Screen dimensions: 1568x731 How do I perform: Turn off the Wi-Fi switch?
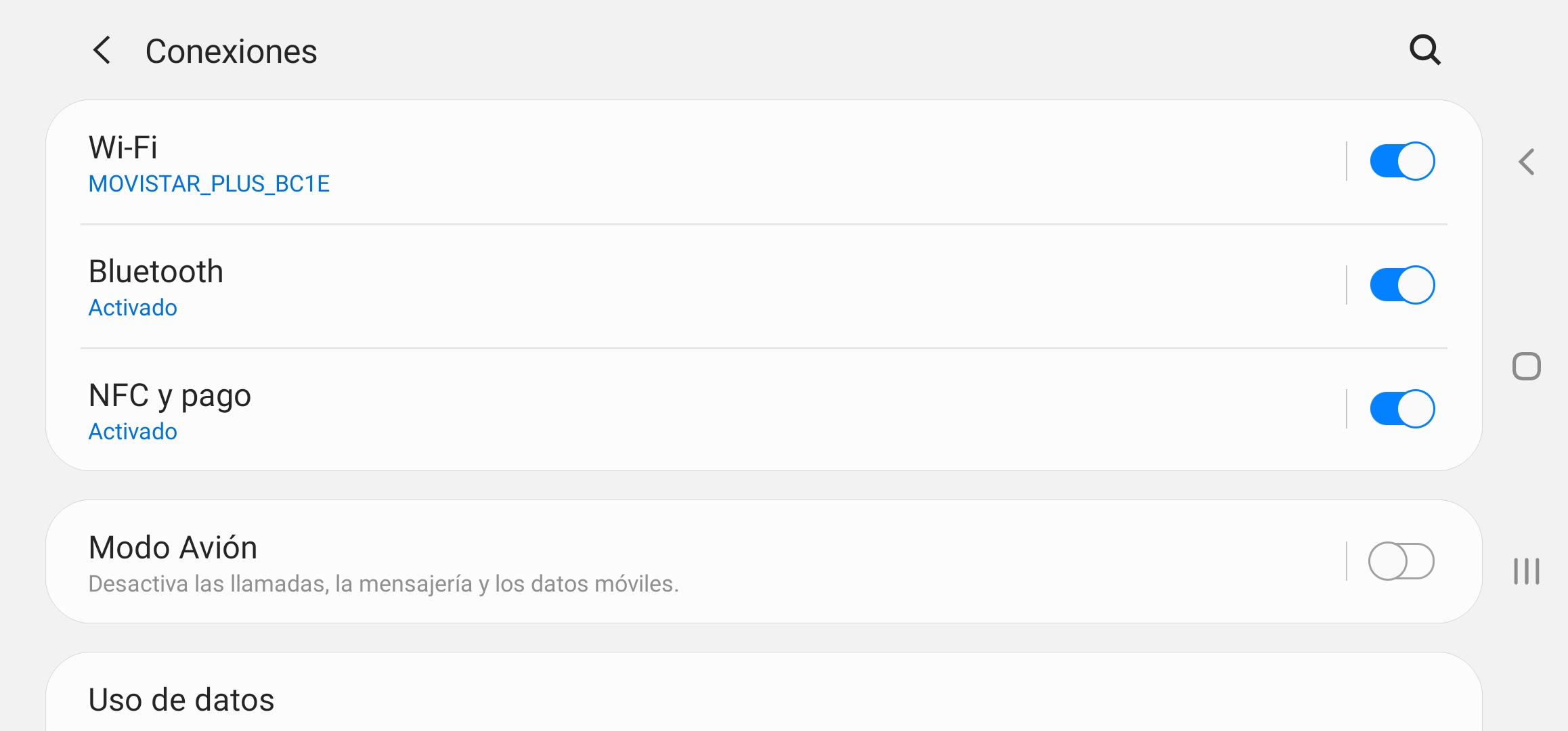[x=1401, y=161]
